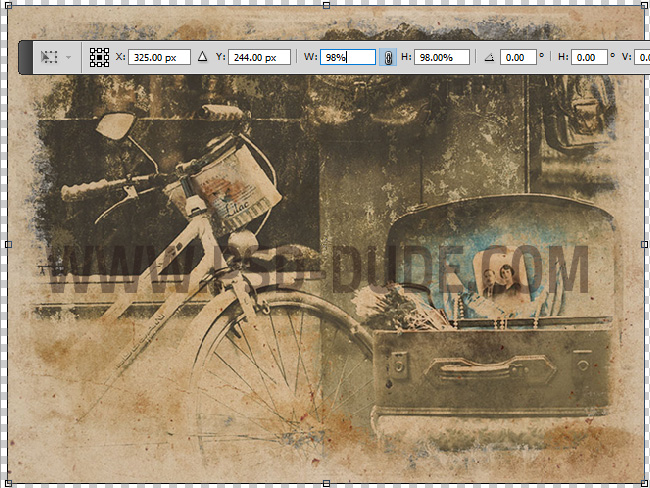Image resolution: width=650 pixels, height=488 pixels.
Task: Grab the right-middle transform handle
Action: (644, 245)
